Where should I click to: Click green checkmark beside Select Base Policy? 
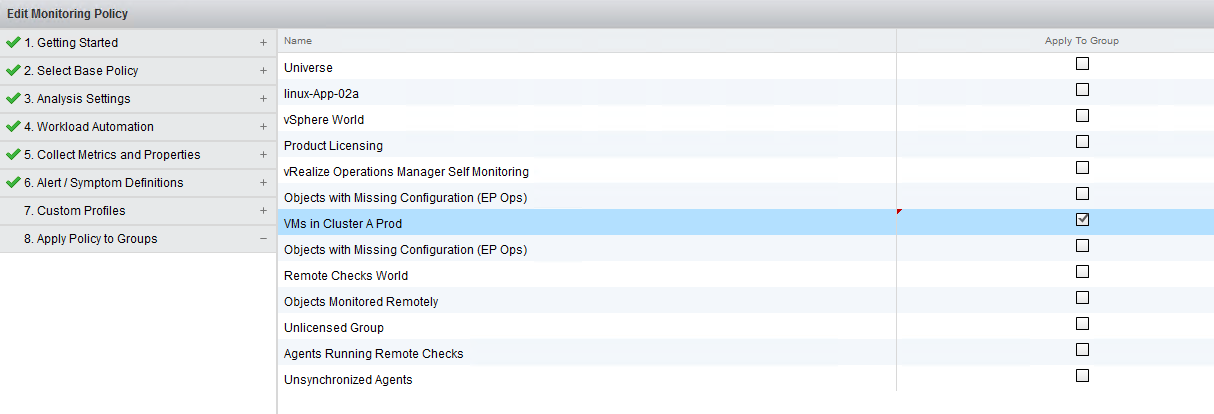13,71
